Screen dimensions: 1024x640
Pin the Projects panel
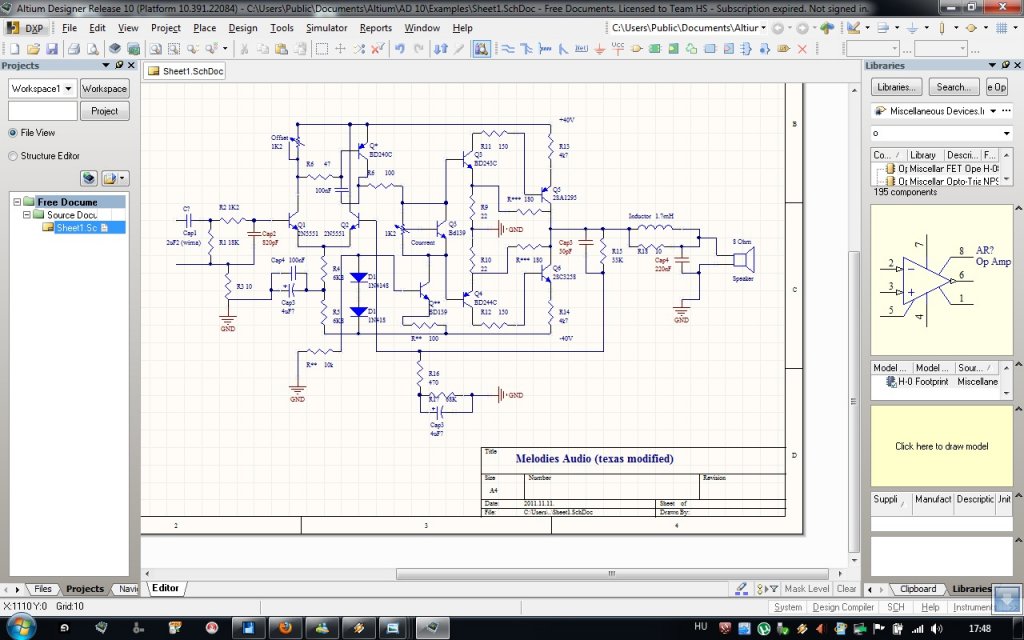coord(119,65)
